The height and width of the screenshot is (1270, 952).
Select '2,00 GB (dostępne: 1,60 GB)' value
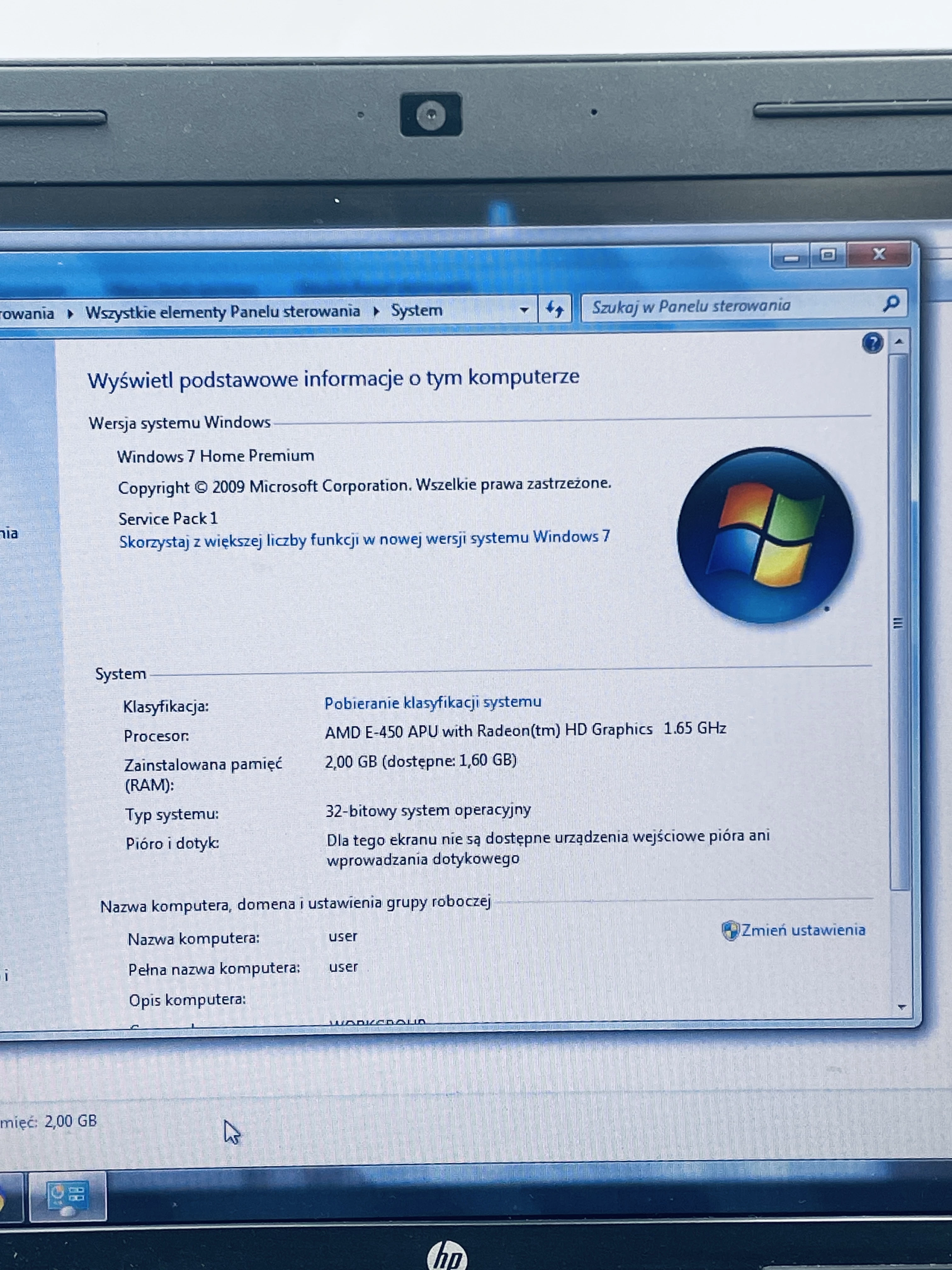pos(421,761)
